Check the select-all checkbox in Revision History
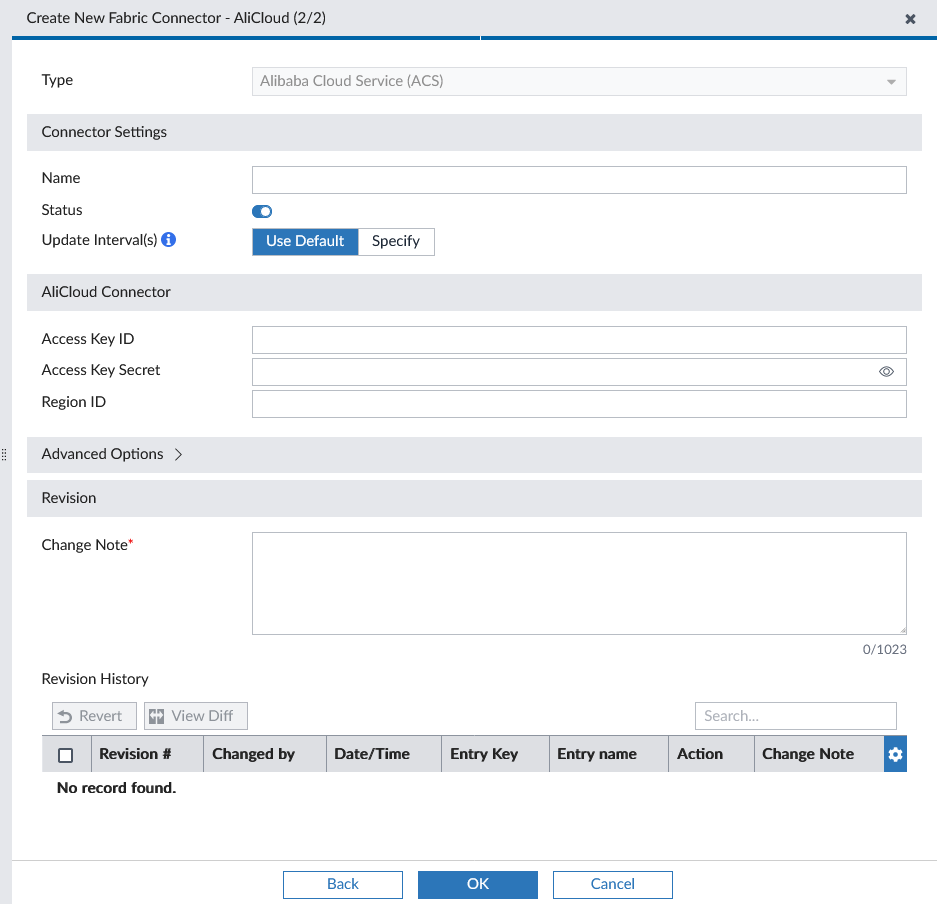Image resolution: width=939 pixels, height=904 pixels. 66,753
